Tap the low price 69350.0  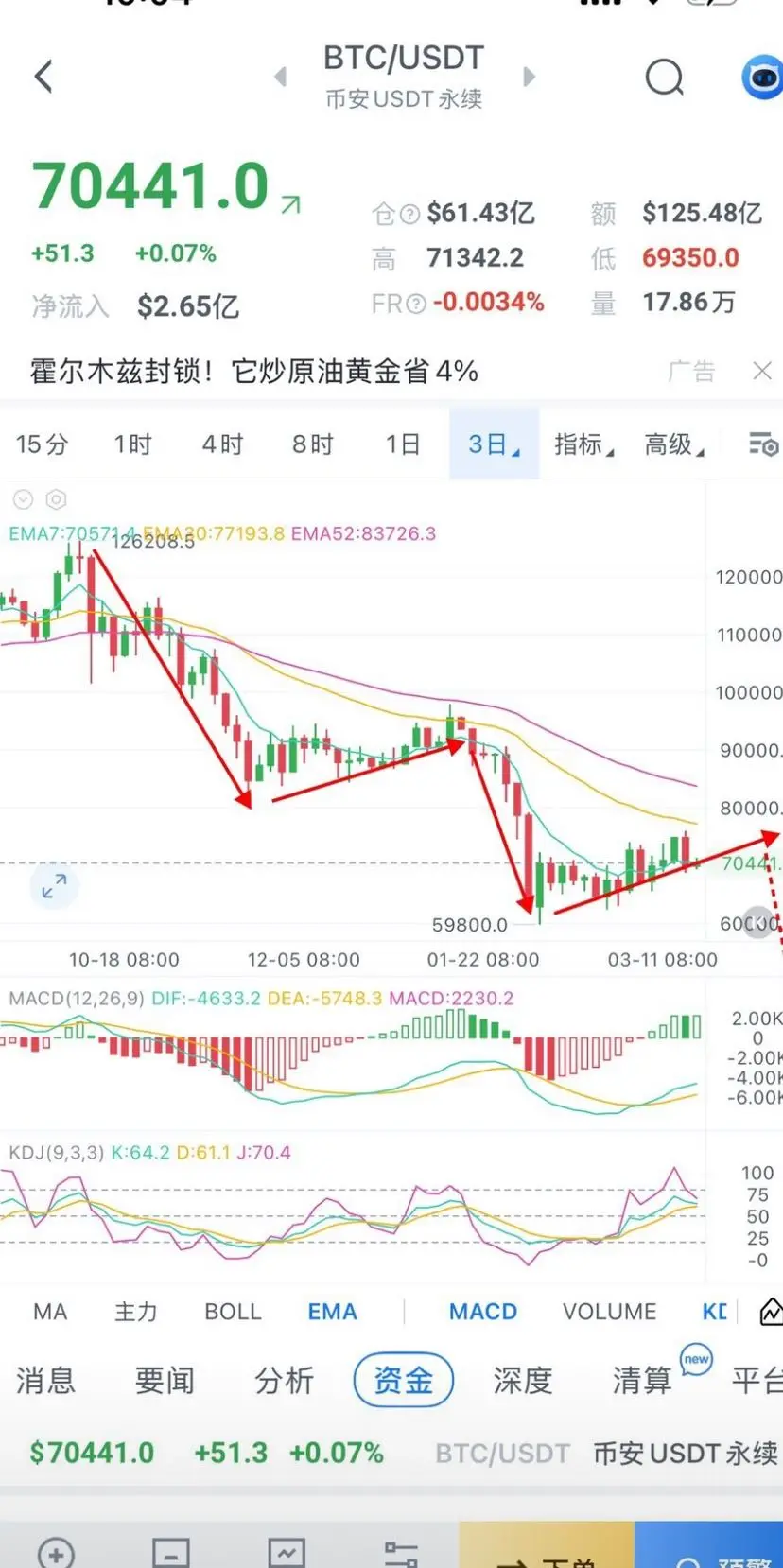pyautogui.click(x=690, y=258)
